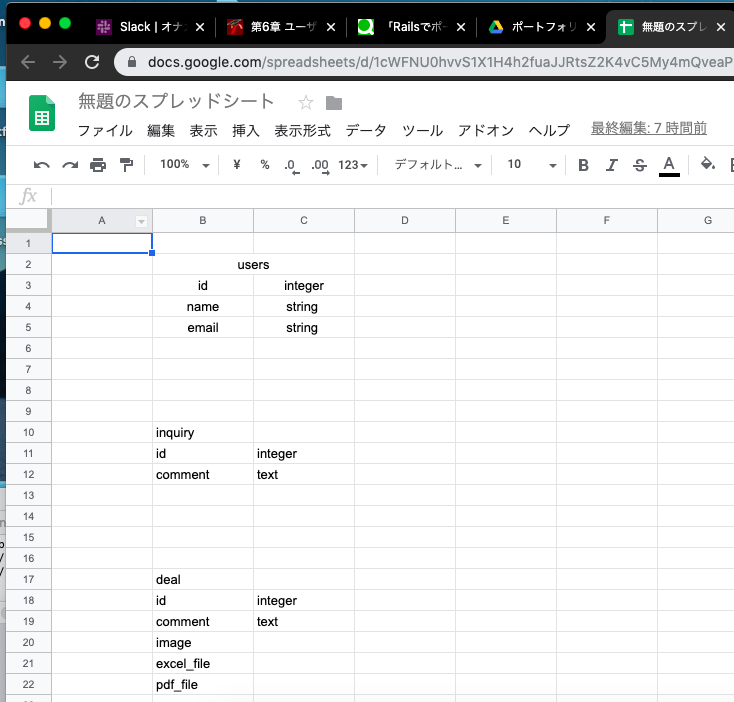Open the 表示形式 menu

302,130
